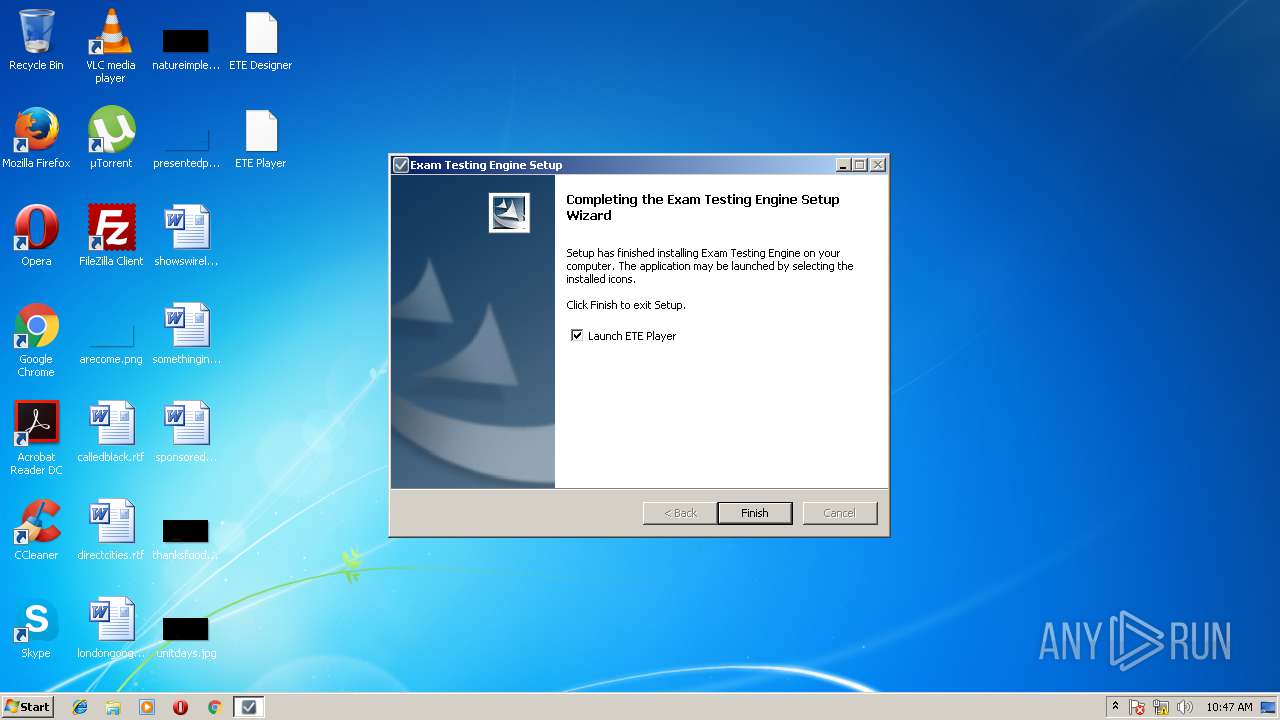Select the directcities.rtf document icon
Viewport: 1280px width, 720px height.
coord(110,530)
